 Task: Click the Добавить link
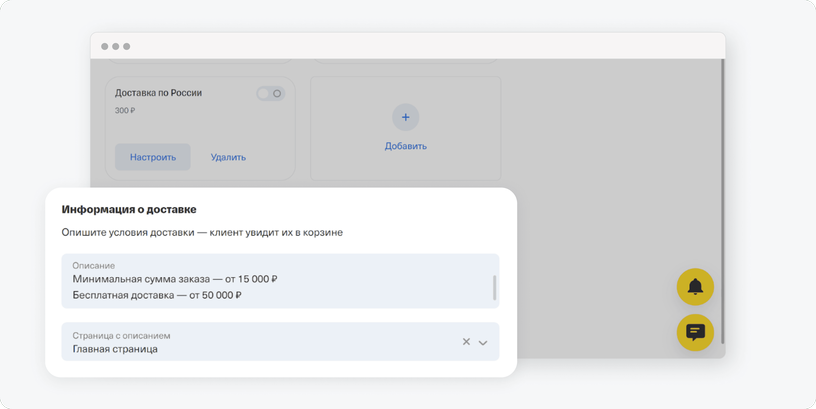[x=406, y=146]
